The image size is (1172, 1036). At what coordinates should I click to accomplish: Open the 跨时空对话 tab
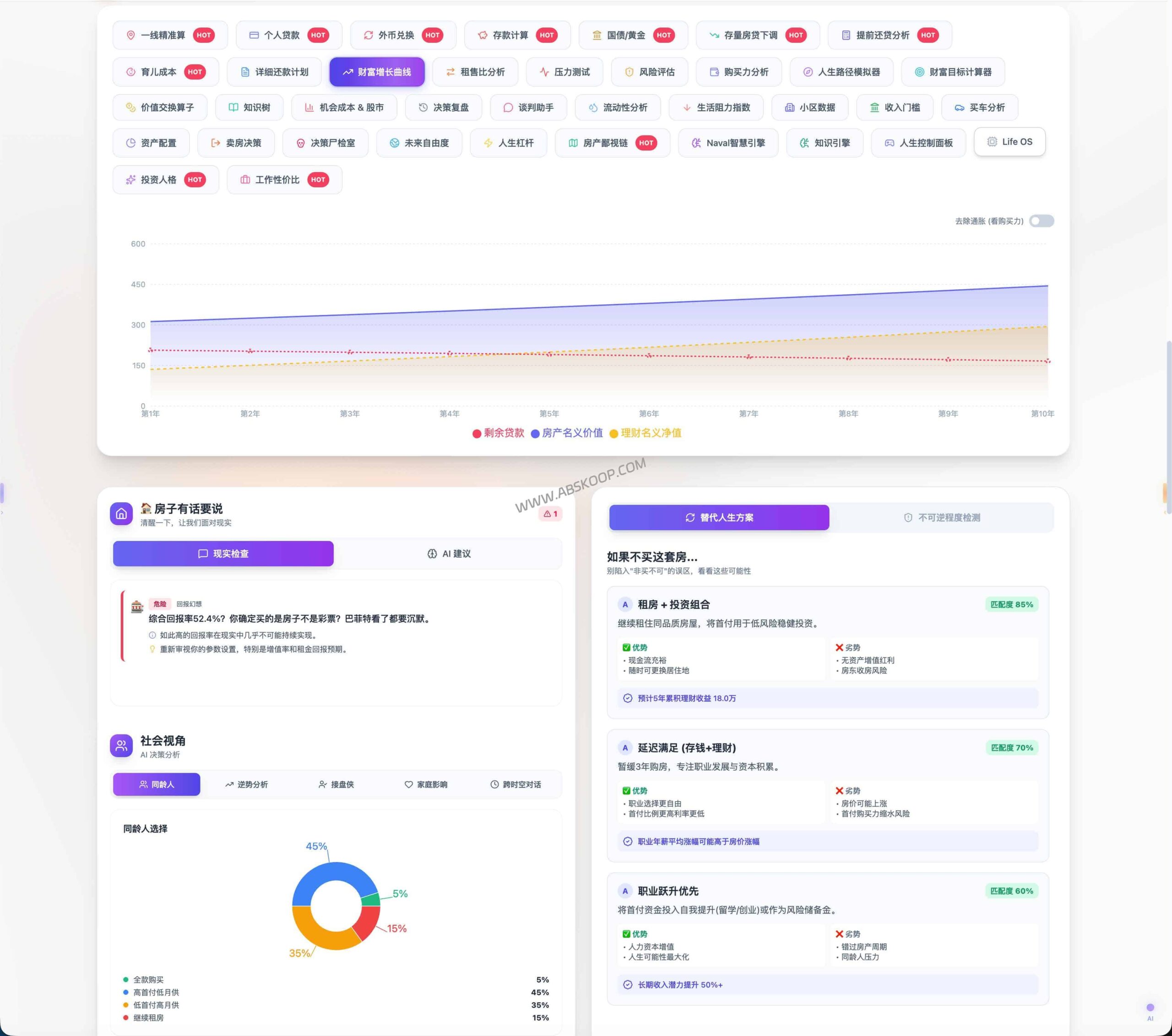[x=515, y=784]
